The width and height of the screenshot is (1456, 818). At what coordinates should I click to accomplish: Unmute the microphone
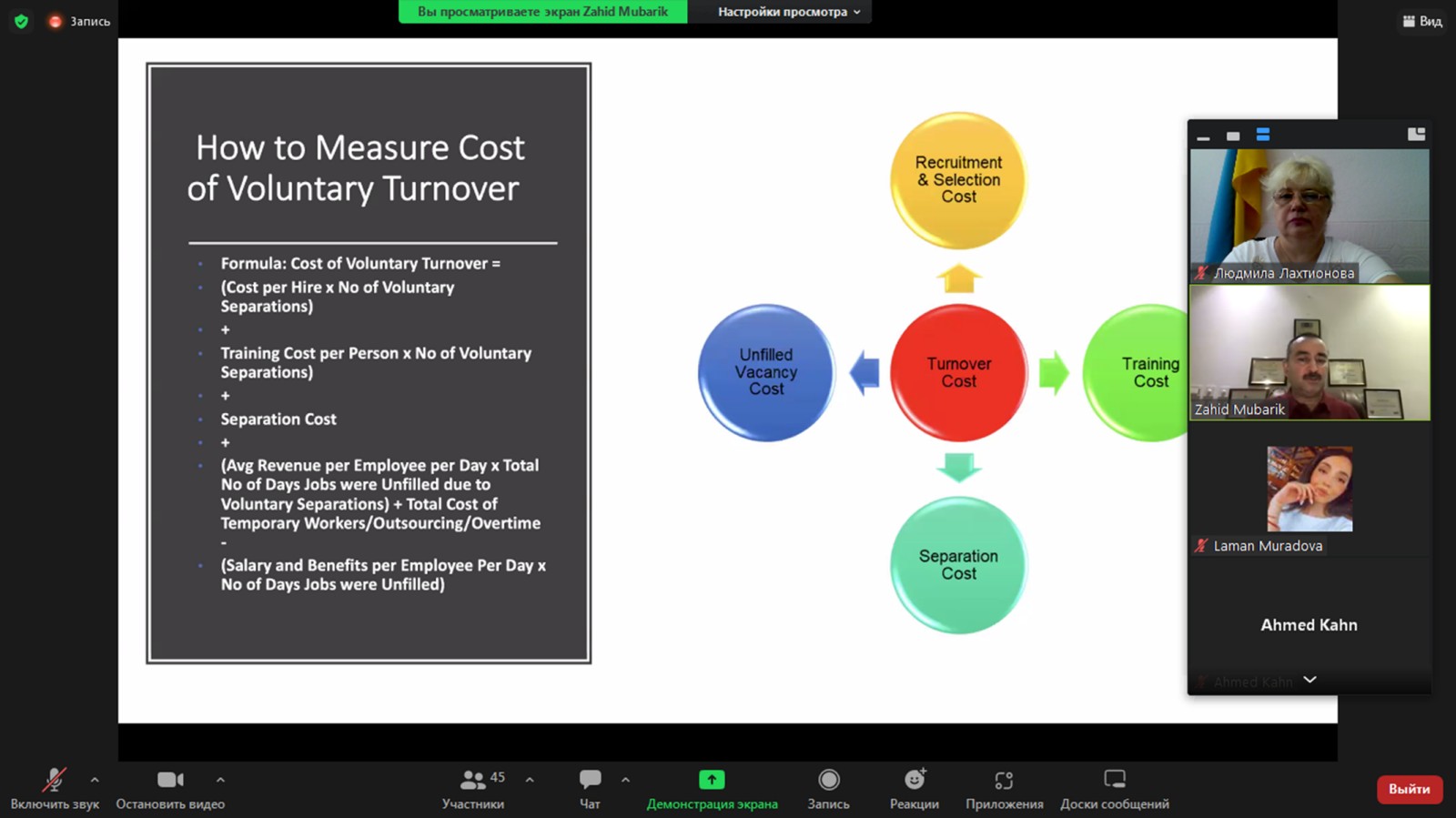[54, 788]
